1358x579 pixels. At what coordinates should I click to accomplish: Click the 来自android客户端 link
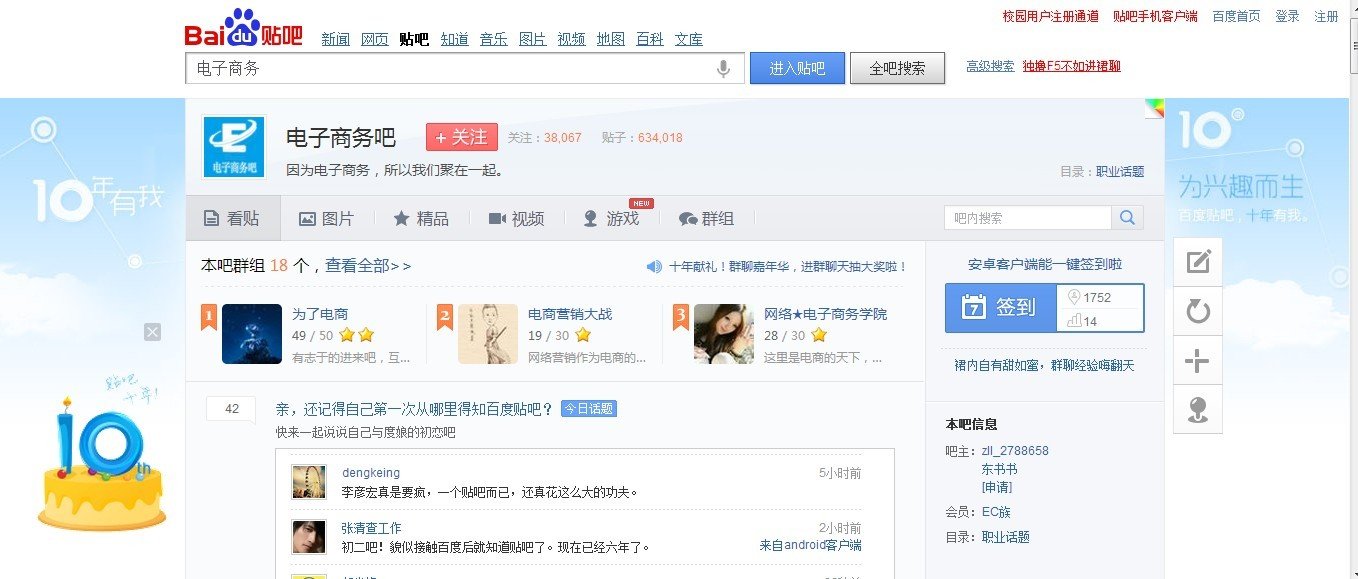click(811, 545)
